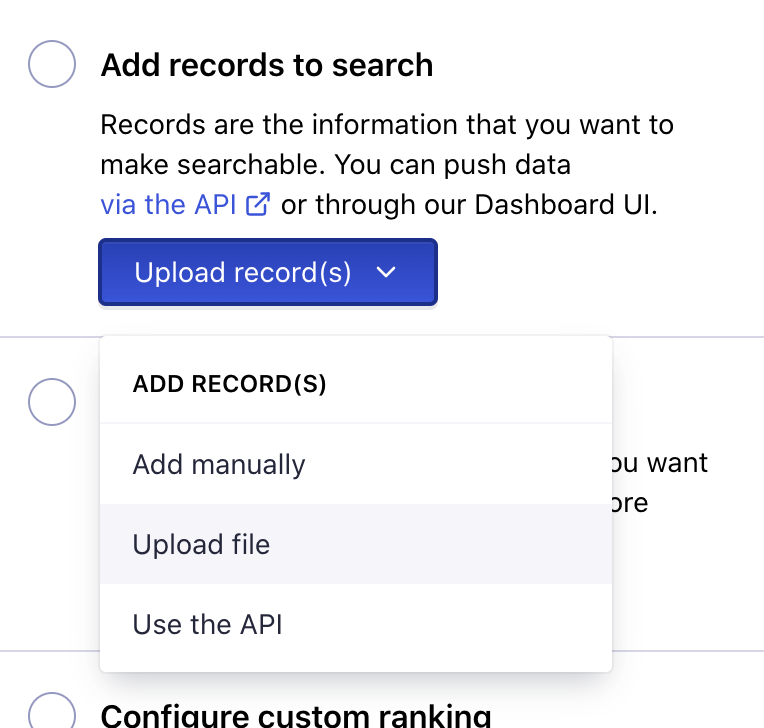The width and height of the screenshot is (764, 728).
Task: Click the Dashboard UI text
Action: [565, 205]
